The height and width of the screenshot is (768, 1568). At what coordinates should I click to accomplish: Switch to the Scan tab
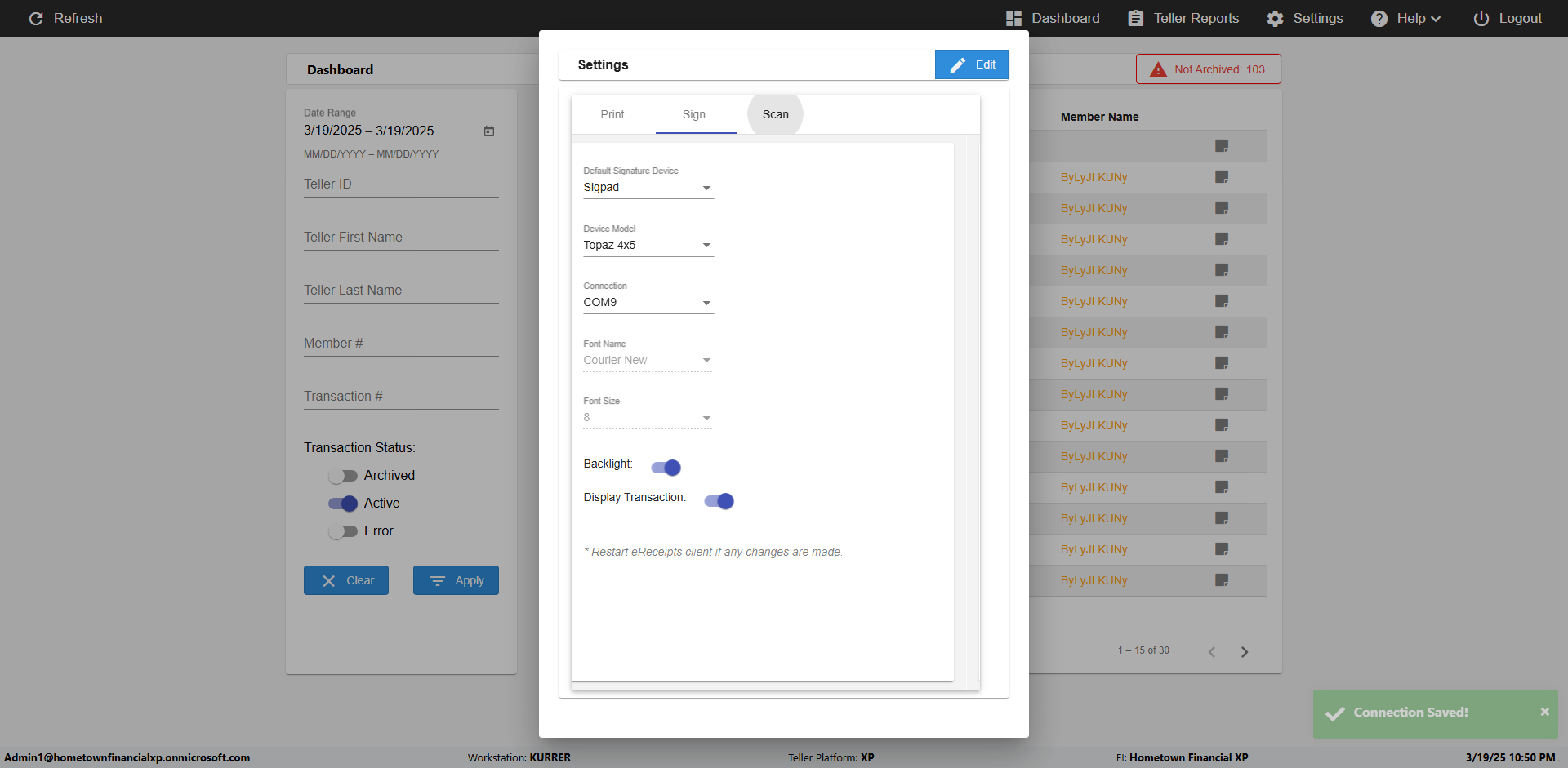[776, 114]
